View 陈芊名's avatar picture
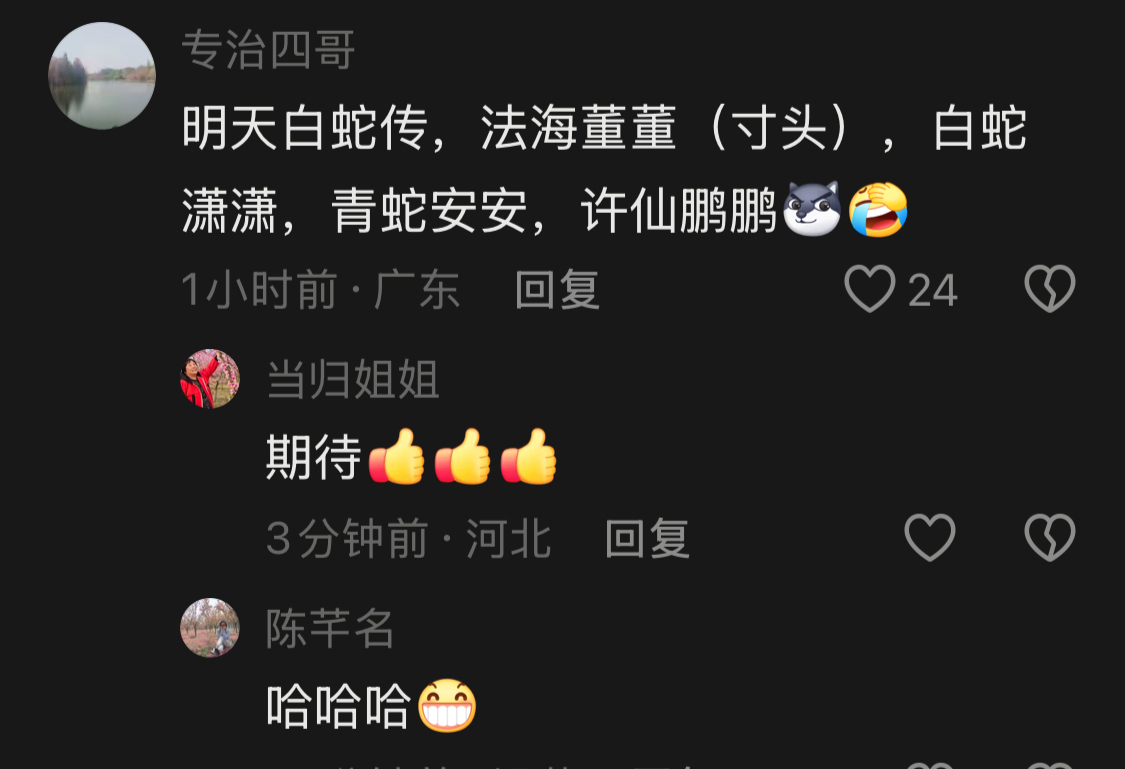This screenshot has width=1125, height=769. coord(210,628)
